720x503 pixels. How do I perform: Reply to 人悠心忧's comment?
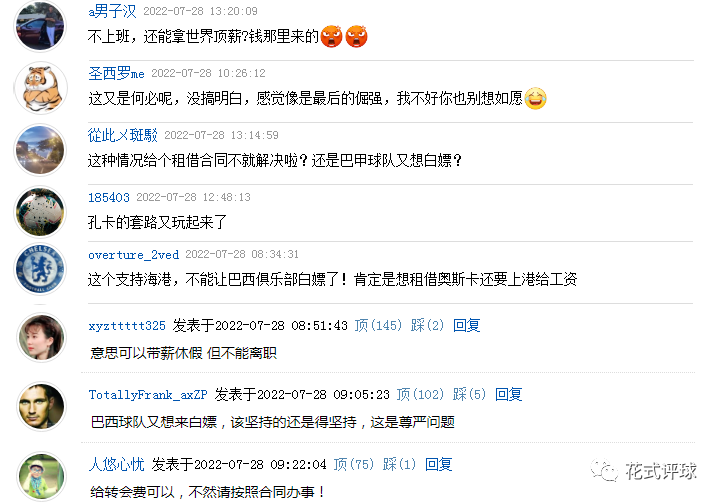439,464
